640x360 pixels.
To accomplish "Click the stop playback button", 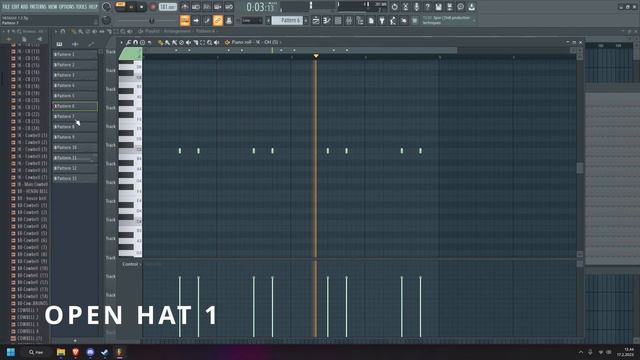I will [141, 7].
